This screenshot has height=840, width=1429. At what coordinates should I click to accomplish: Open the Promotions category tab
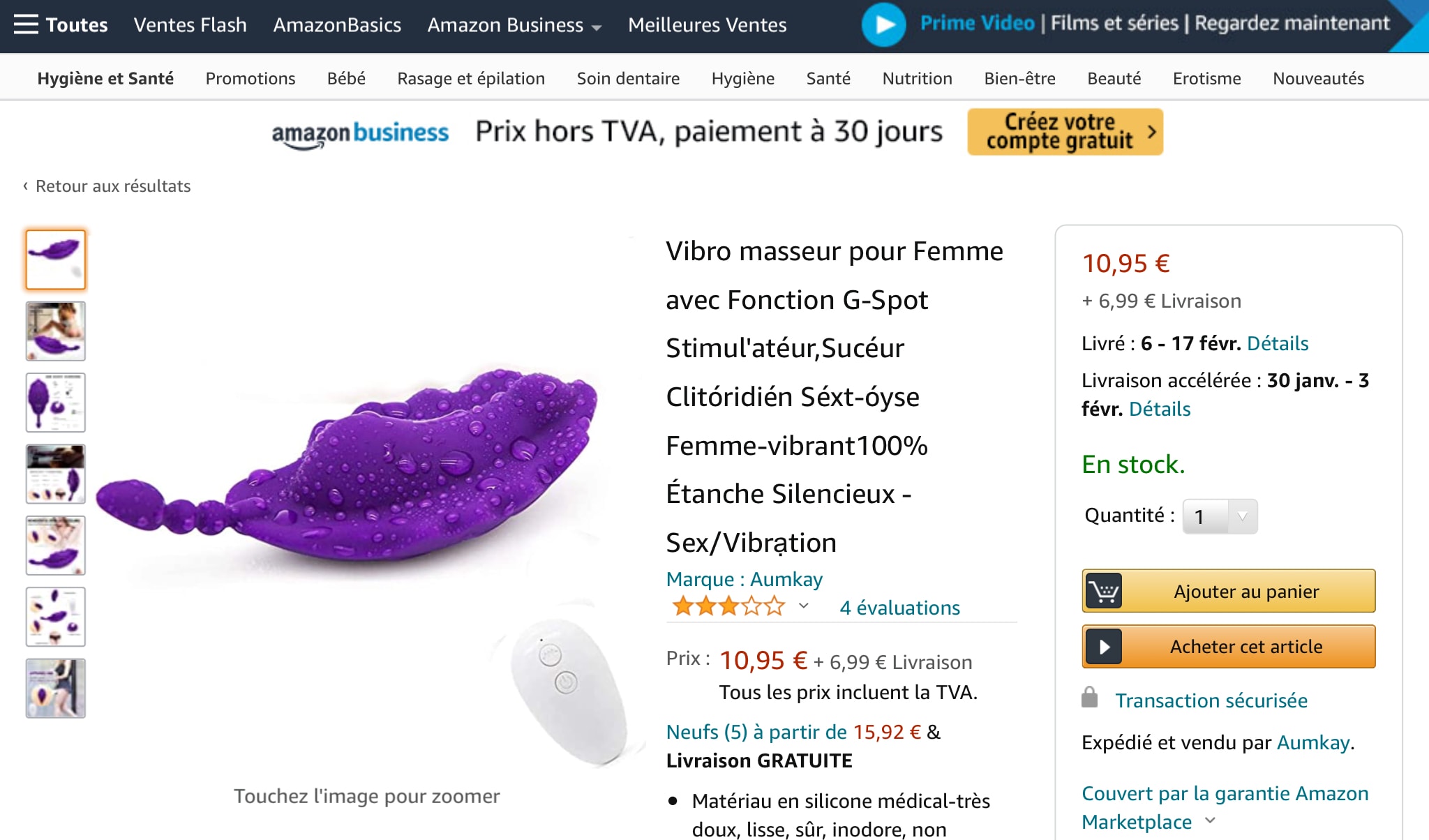(x=250, y=78)
